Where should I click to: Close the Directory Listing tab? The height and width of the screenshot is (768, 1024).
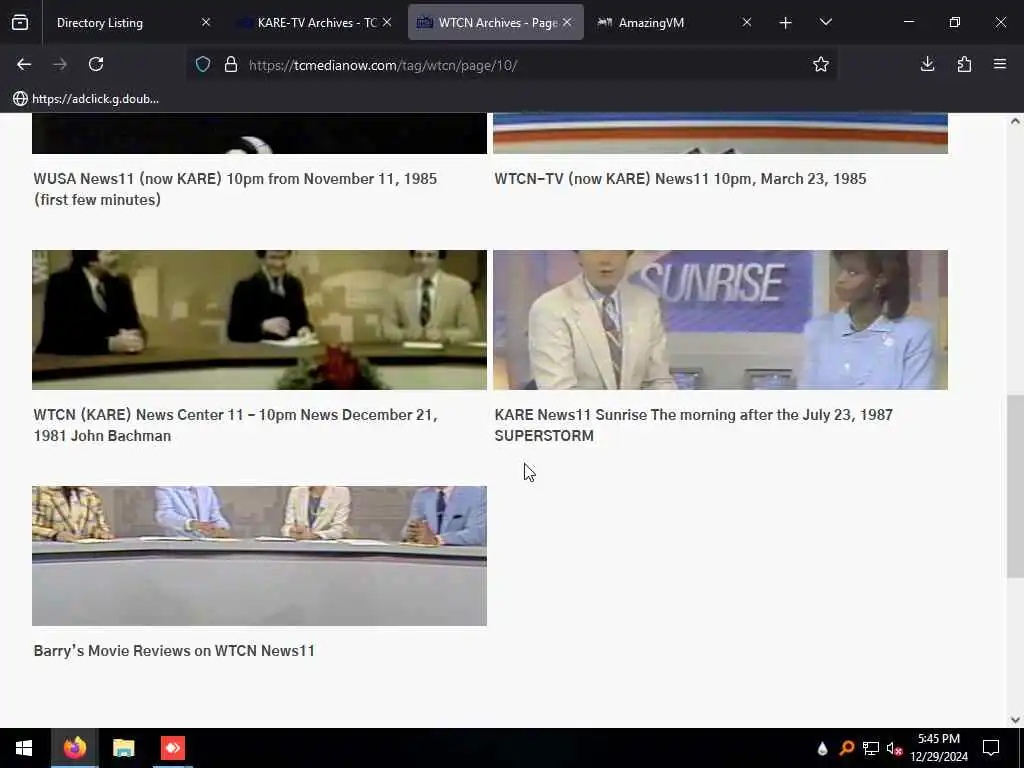point(206,23)
